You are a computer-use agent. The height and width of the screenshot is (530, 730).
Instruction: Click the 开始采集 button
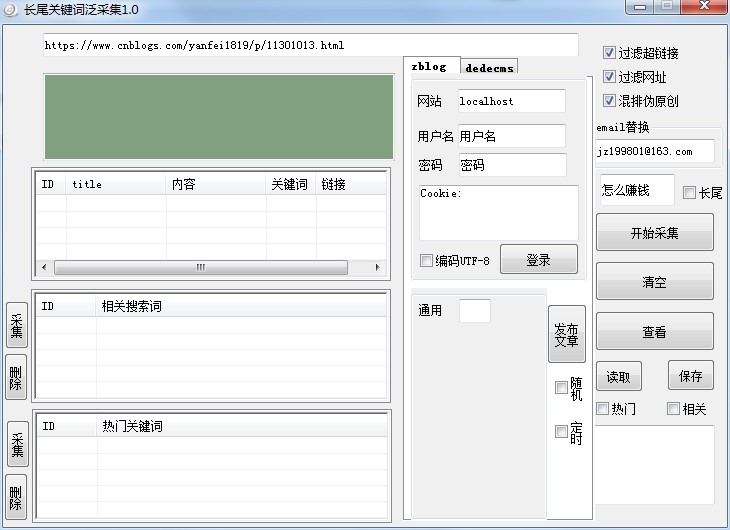[x=655, y=232]
